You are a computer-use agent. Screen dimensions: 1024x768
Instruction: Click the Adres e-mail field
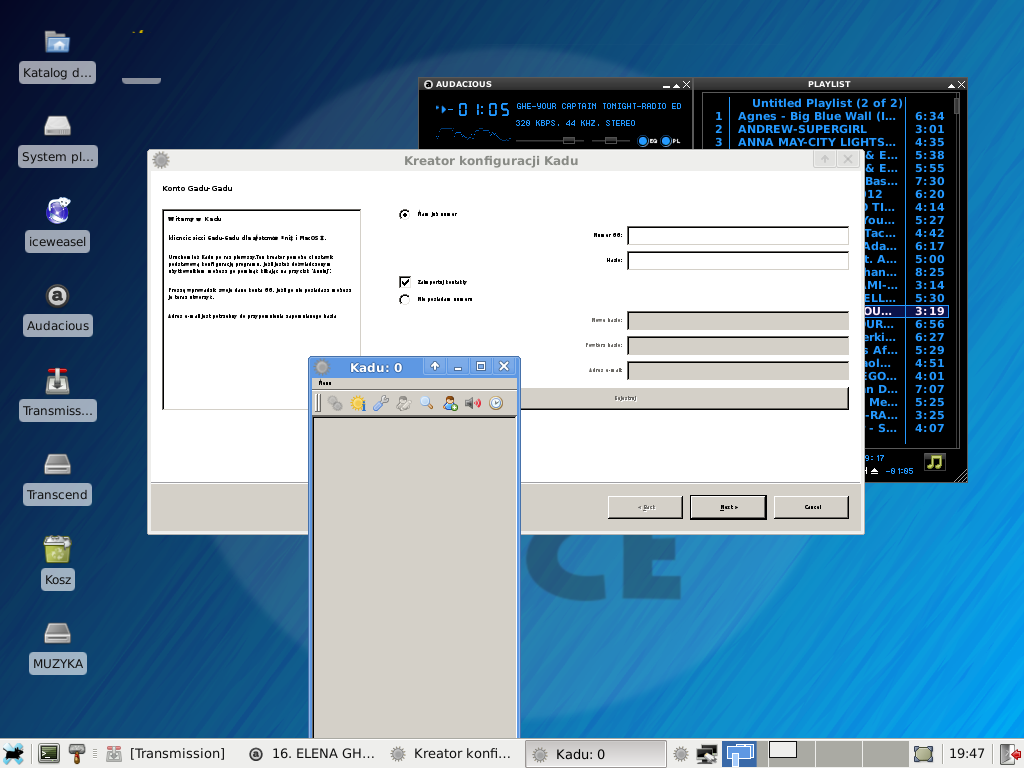[x=738, y=370]
